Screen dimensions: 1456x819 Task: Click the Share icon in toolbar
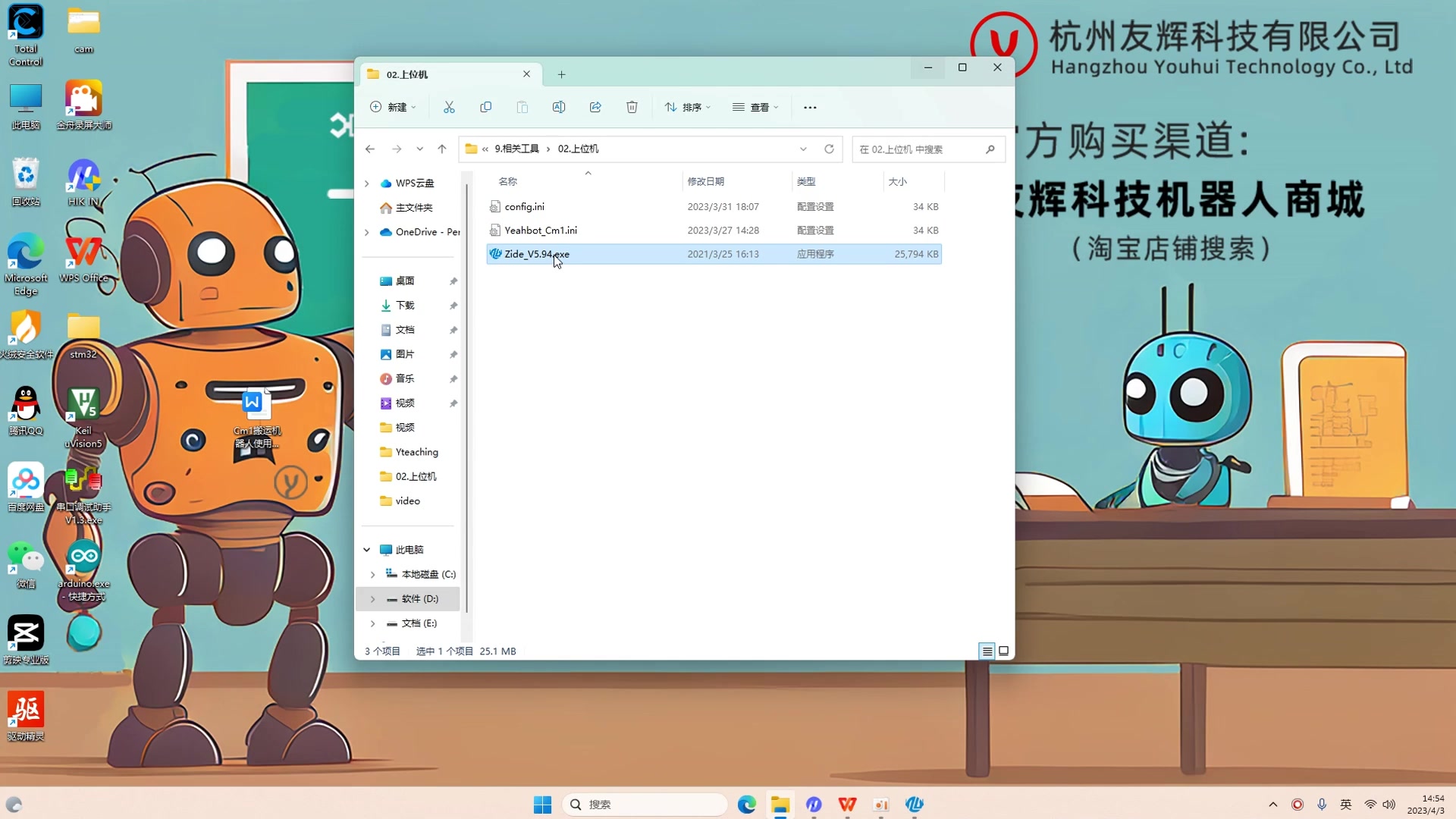pos(595,107)
